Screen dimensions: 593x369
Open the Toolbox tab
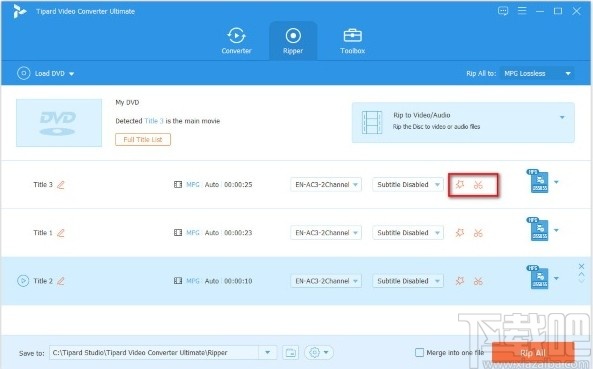pos(352,41)
